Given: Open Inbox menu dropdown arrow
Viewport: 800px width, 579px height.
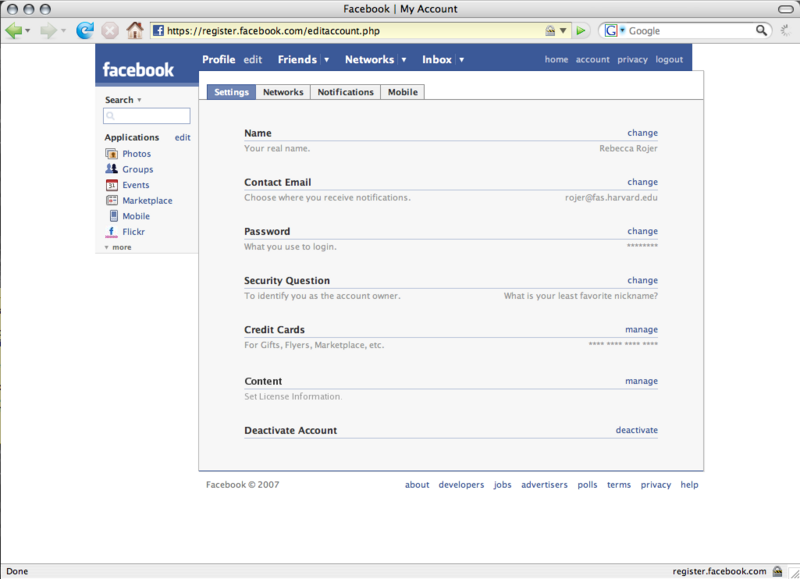Looking at the screenshot, I should [x=461, y=60].
